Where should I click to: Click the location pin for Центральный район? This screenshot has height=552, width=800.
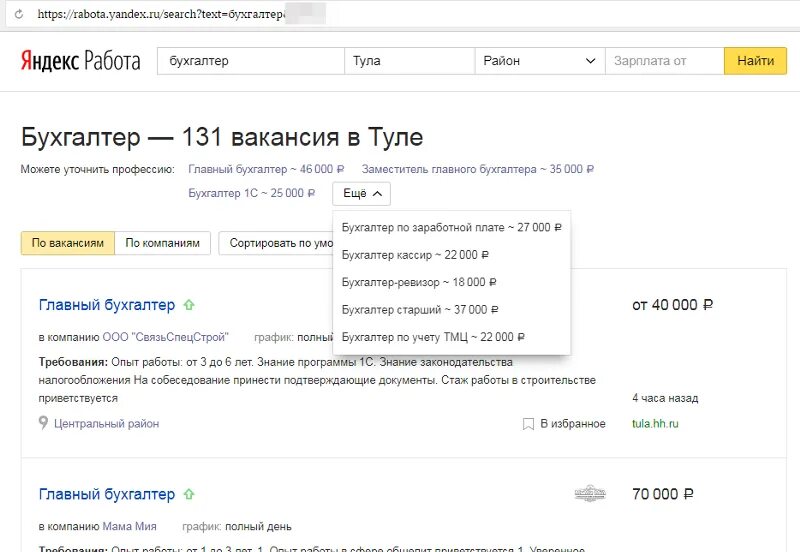point(43,422)
